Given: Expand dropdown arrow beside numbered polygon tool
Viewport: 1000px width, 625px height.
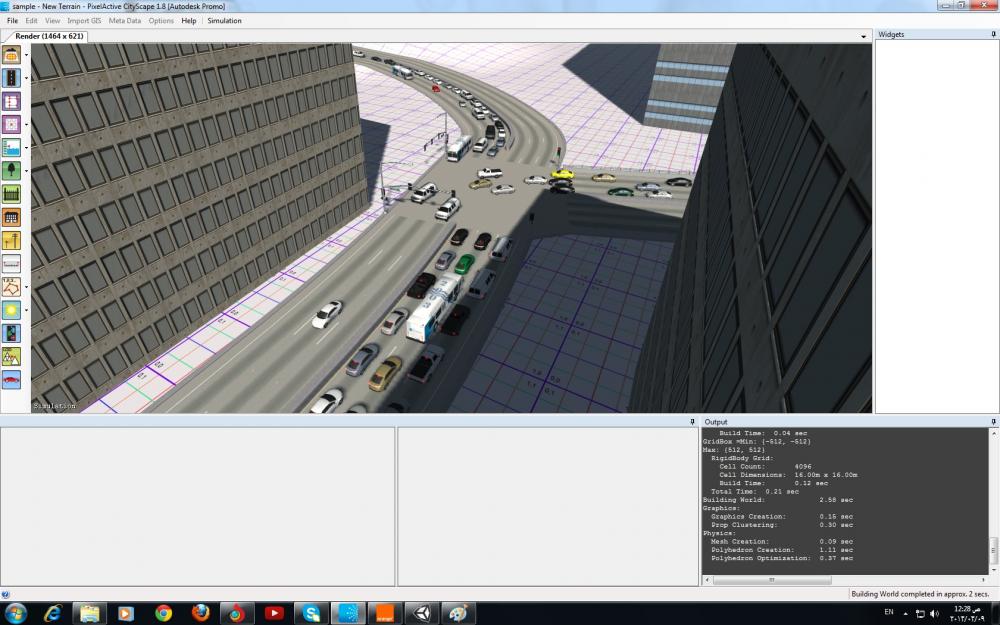Looking at the screenshot, I should [x=26, y=287].
